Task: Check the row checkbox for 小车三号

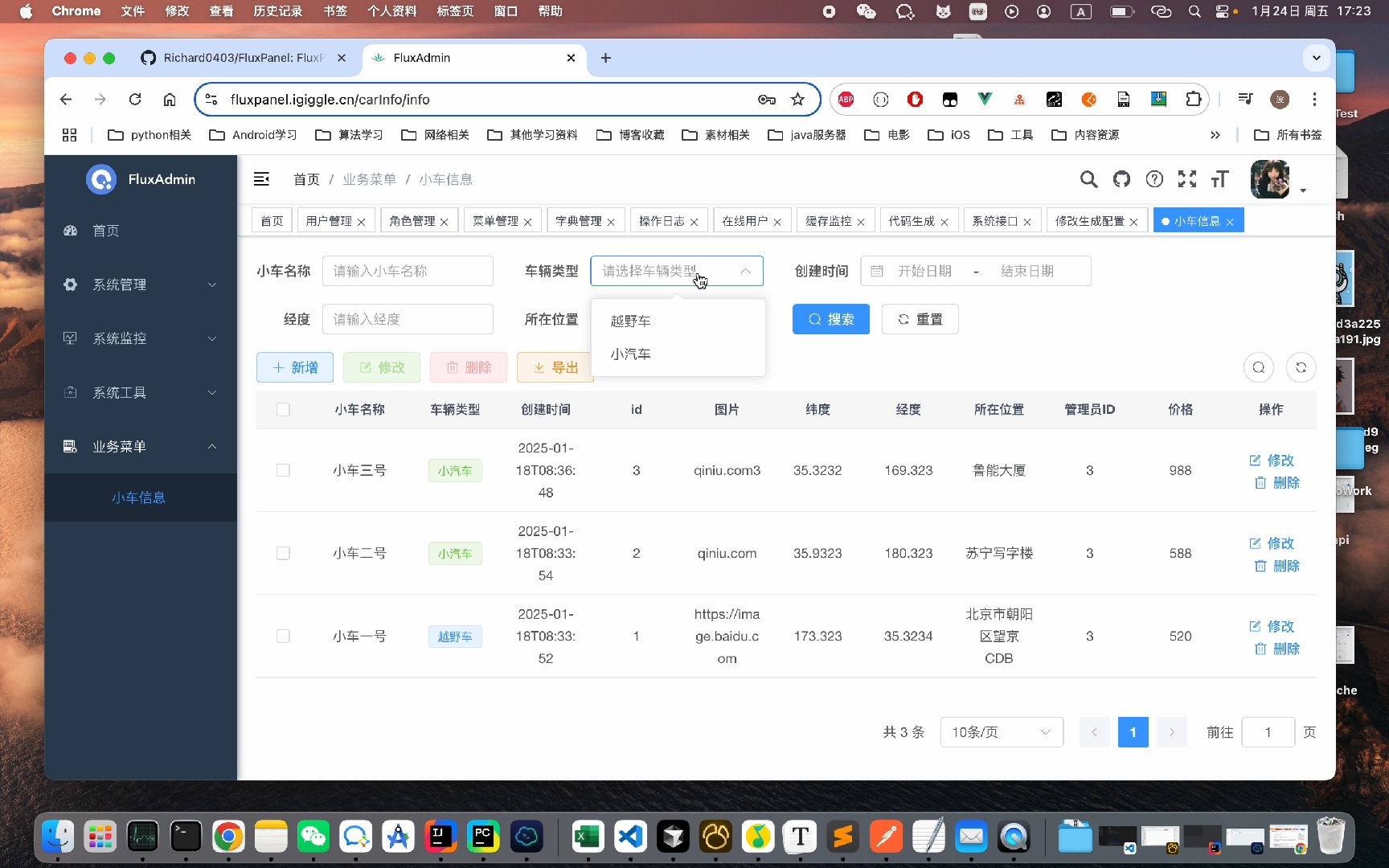Action: click(283, 470)
